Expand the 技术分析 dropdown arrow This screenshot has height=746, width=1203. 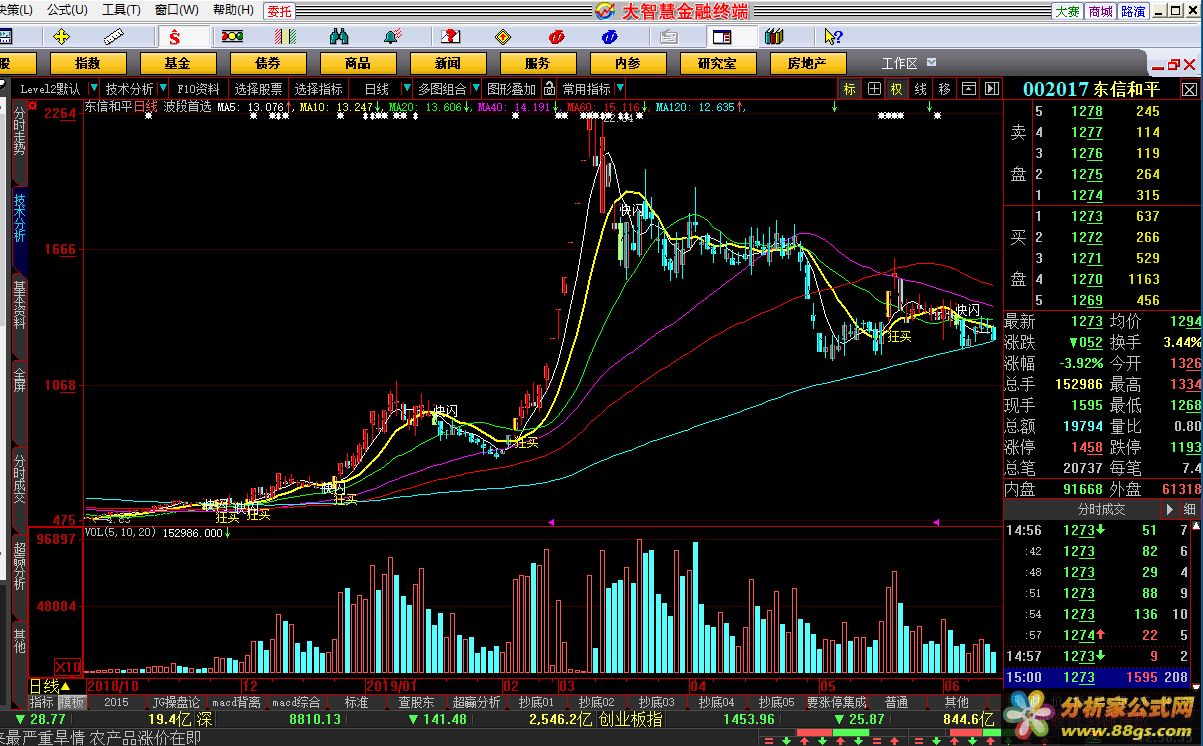tap(164, 89)
